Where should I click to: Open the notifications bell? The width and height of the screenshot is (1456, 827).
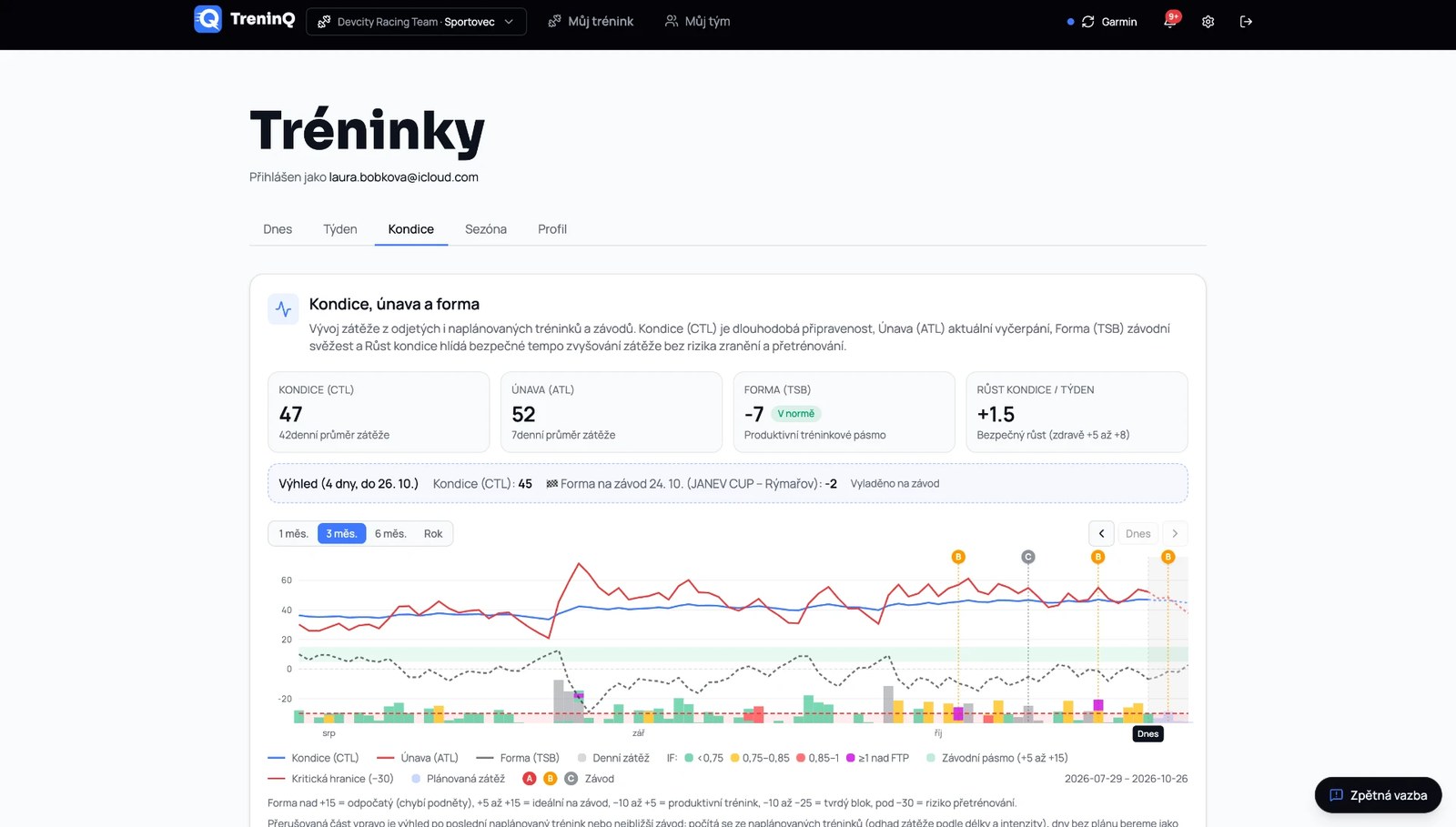coord(1169,21)
